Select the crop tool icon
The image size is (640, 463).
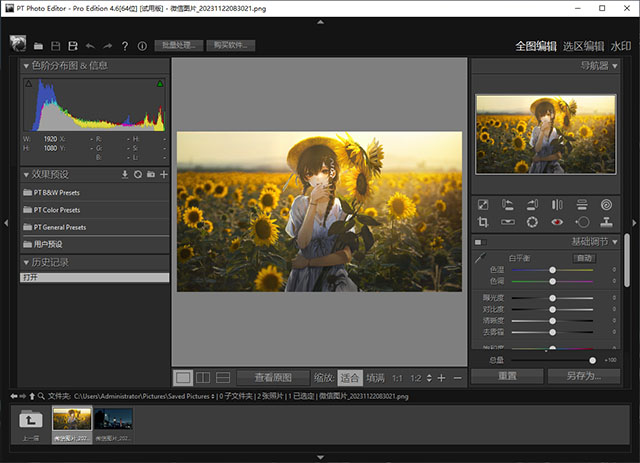[483, 222]
